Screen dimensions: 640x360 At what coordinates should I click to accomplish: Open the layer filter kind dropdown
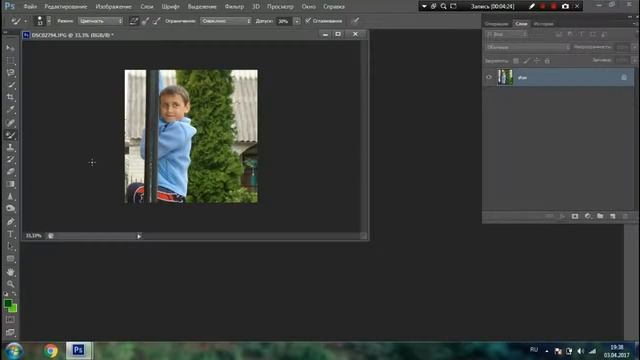(x=507, y=35)
